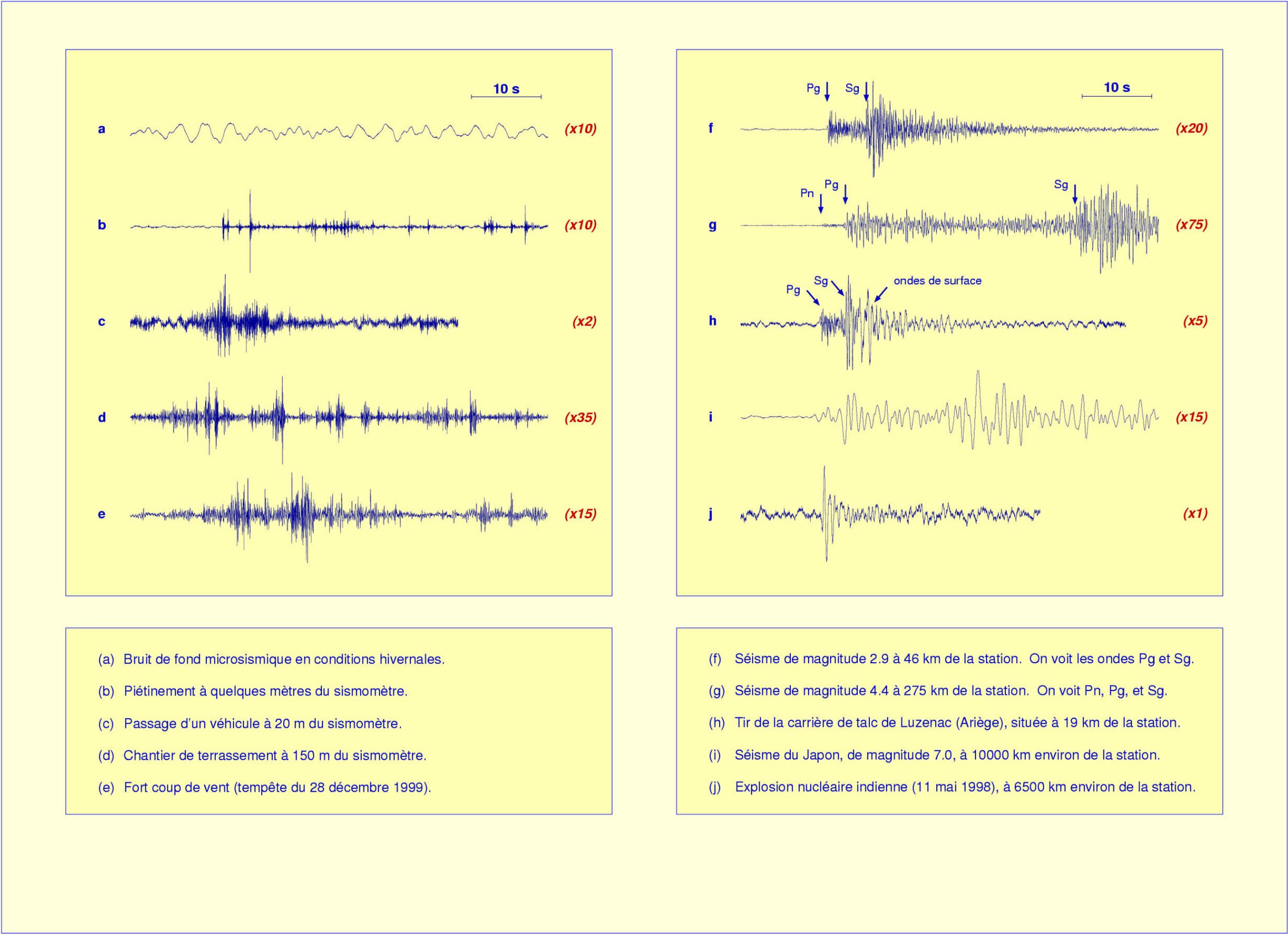Select caption "Passage d'un véhicule à 20 m"
This screenshot has width=1288, height=934.
pos(215,724)
